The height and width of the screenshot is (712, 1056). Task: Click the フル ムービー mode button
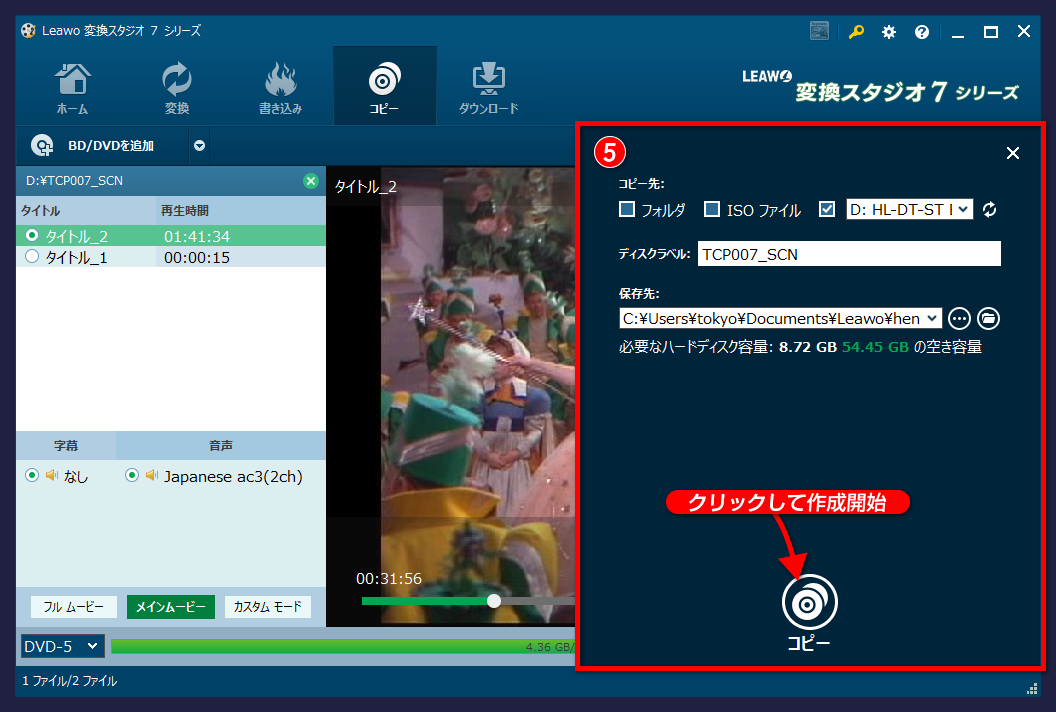pyautogui.click(x=73, y=607)
